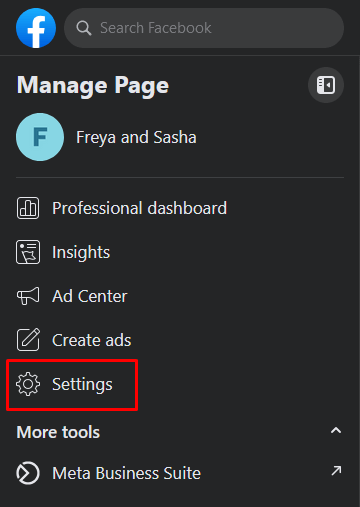This screenshot has width=360, height=507.
Task: Click the magnifying glass search icon
Action: pyautogui.click(x=84, y=28)
